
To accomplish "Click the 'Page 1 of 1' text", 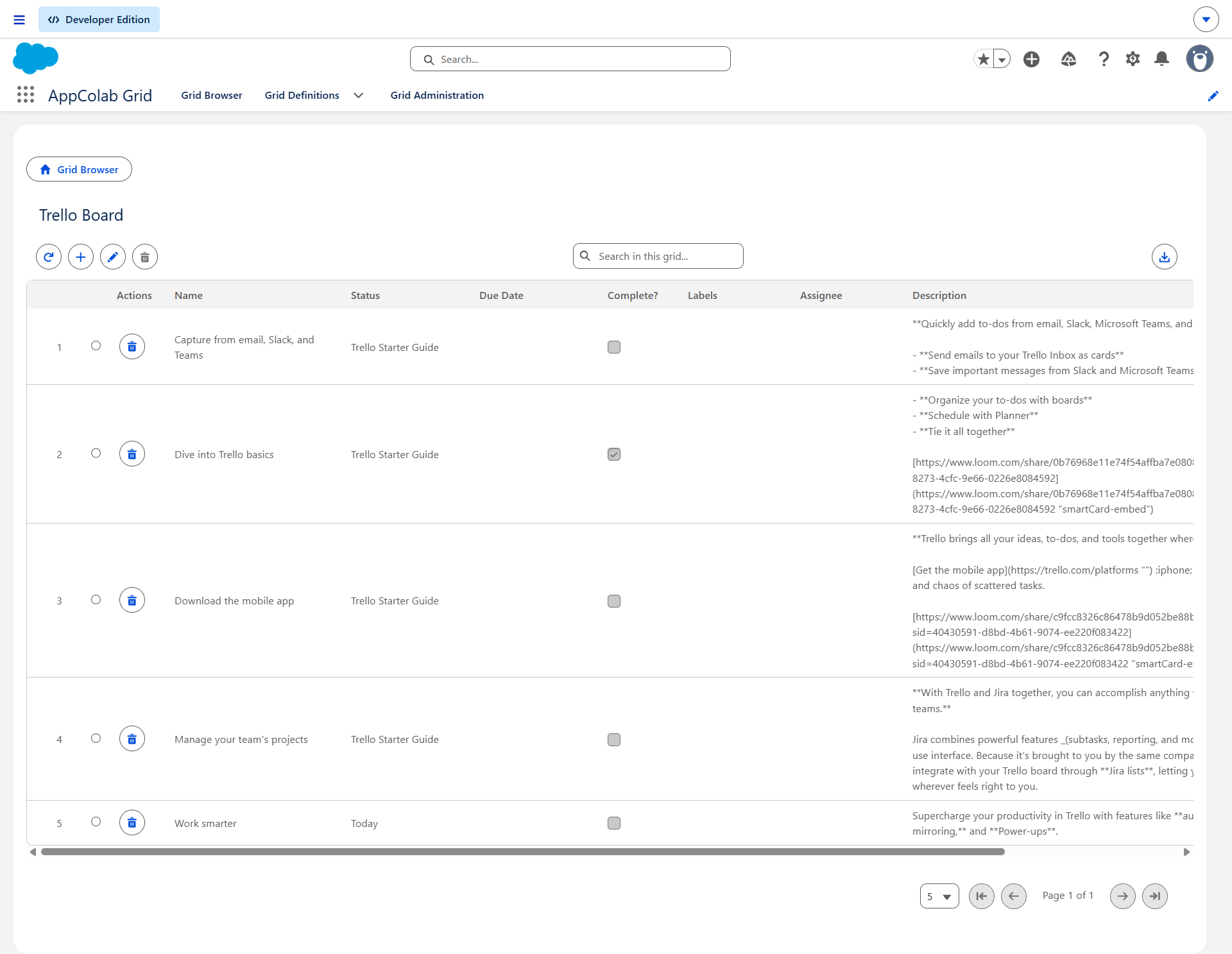I will (x=1068, y=896).
